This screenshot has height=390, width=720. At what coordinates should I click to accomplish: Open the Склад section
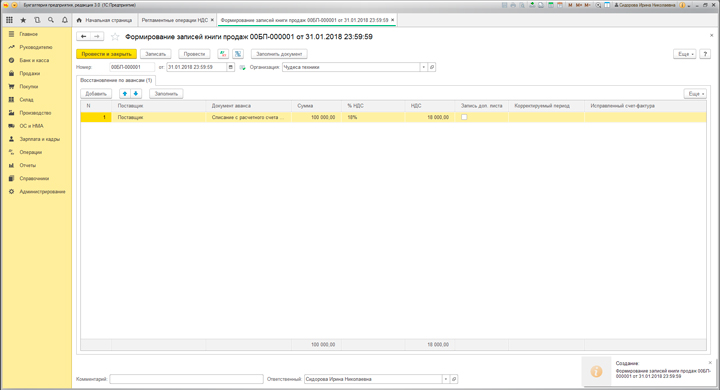tap(26, 100)
